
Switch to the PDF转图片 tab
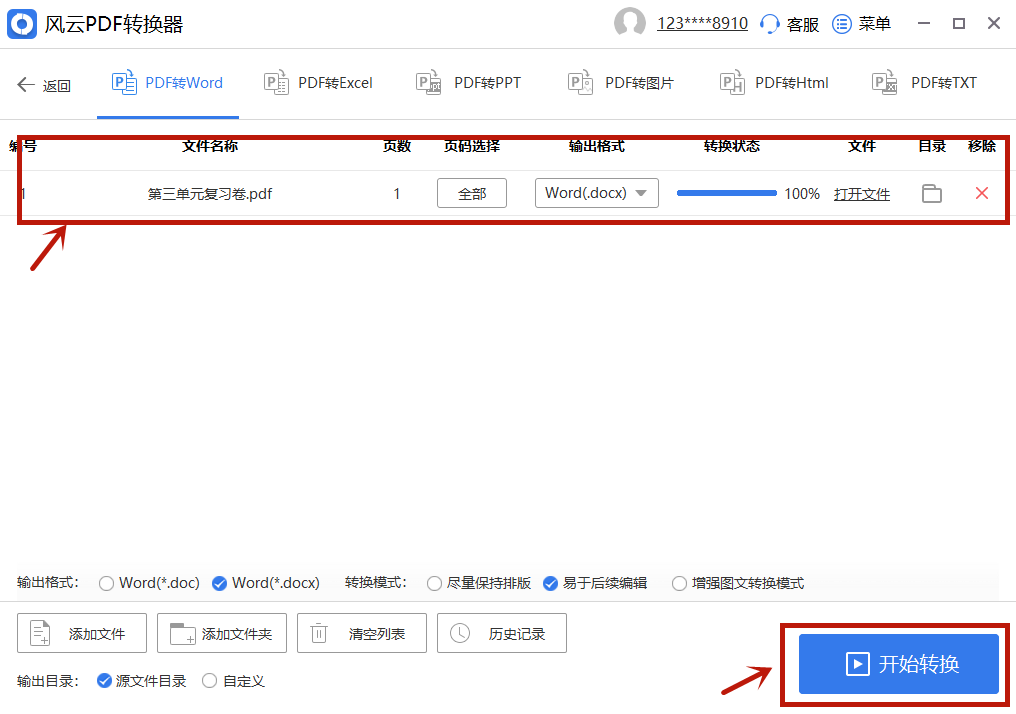click(x=620, y=83)
